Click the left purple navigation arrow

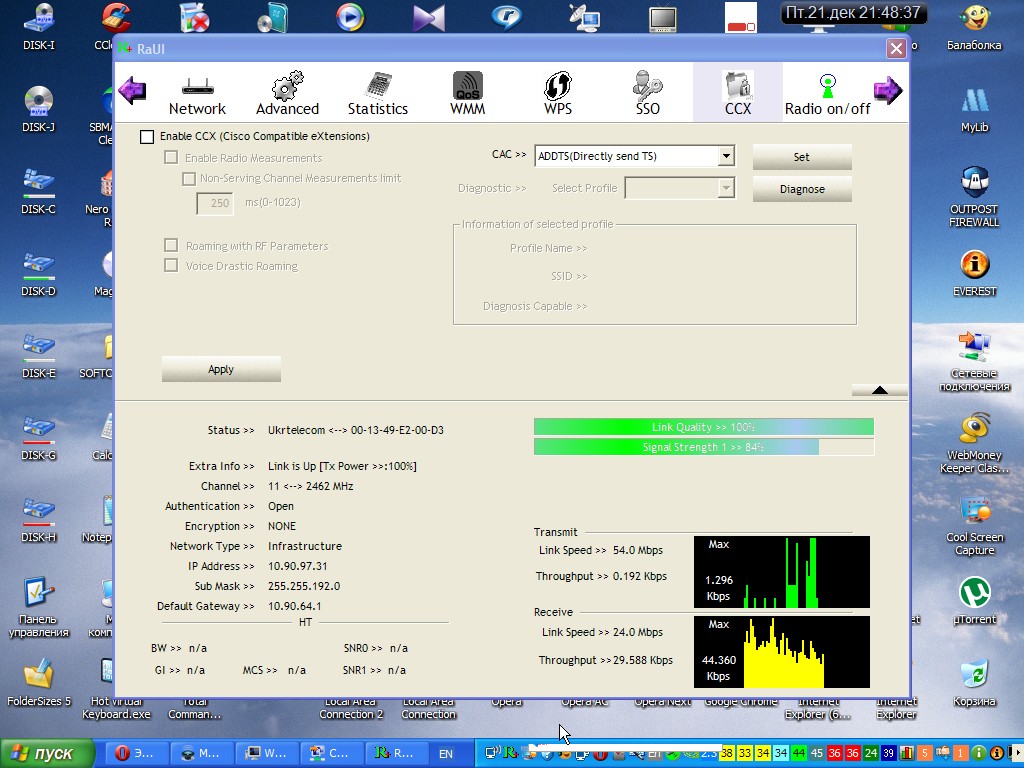[133, 90]
